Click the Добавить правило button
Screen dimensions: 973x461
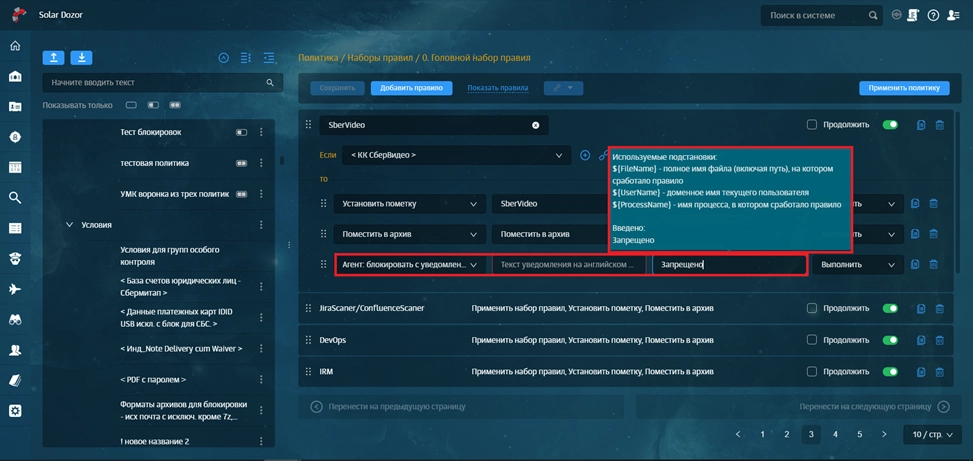411,88
